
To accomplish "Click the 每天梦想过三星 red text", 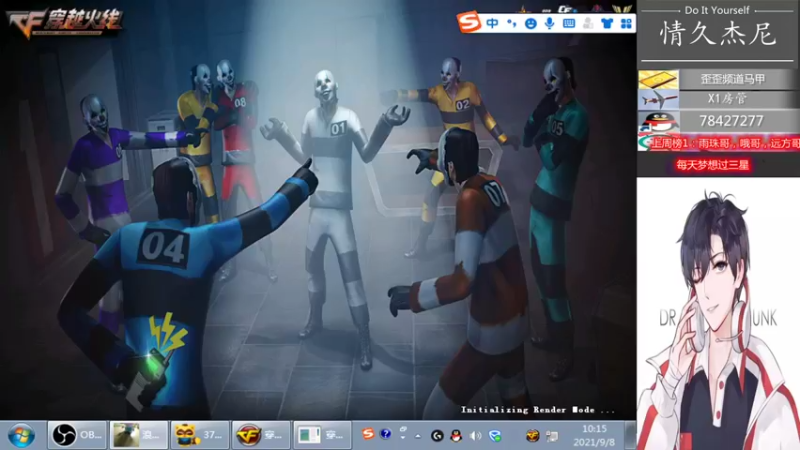I will (712, 165).
